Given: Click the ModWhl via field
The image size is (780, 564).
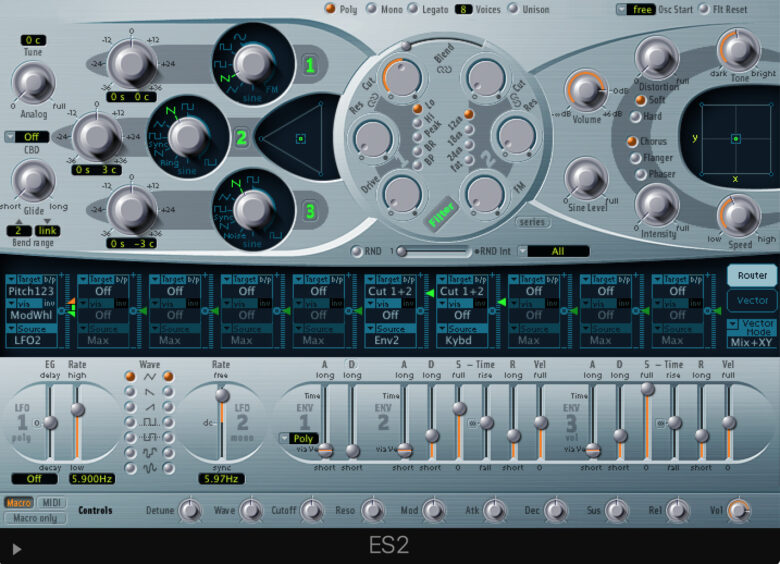Looking at the screenshot, I should pos(31,315).
